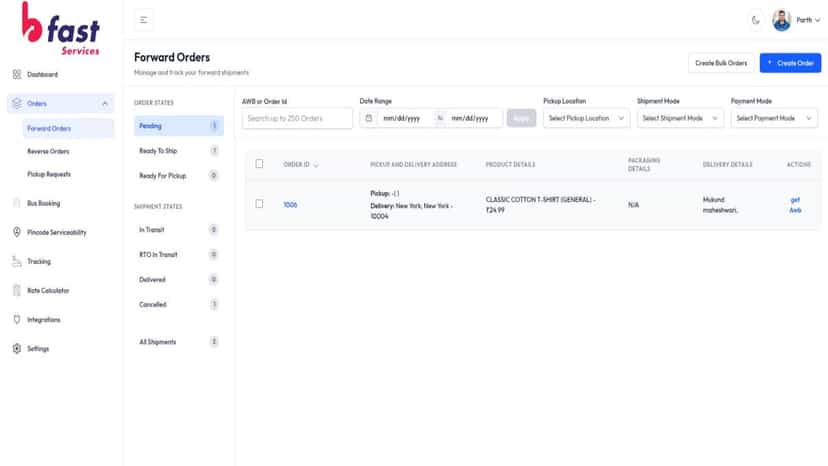828x466 pixels.
Task: Click the plus icon on Create Order
Action: pyautogui.click(x=769, y=62)
